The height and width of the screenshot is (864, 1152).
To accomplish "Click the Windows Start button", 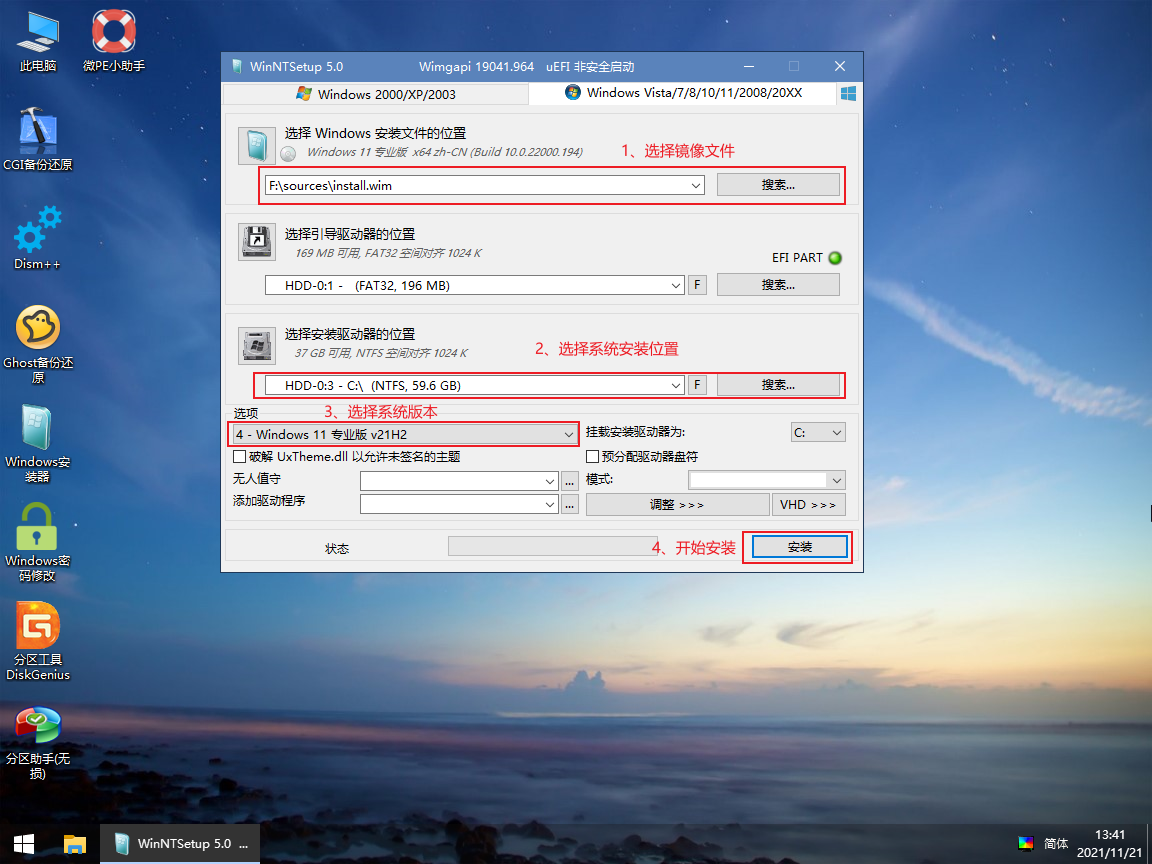I will [x=24, y=843].
